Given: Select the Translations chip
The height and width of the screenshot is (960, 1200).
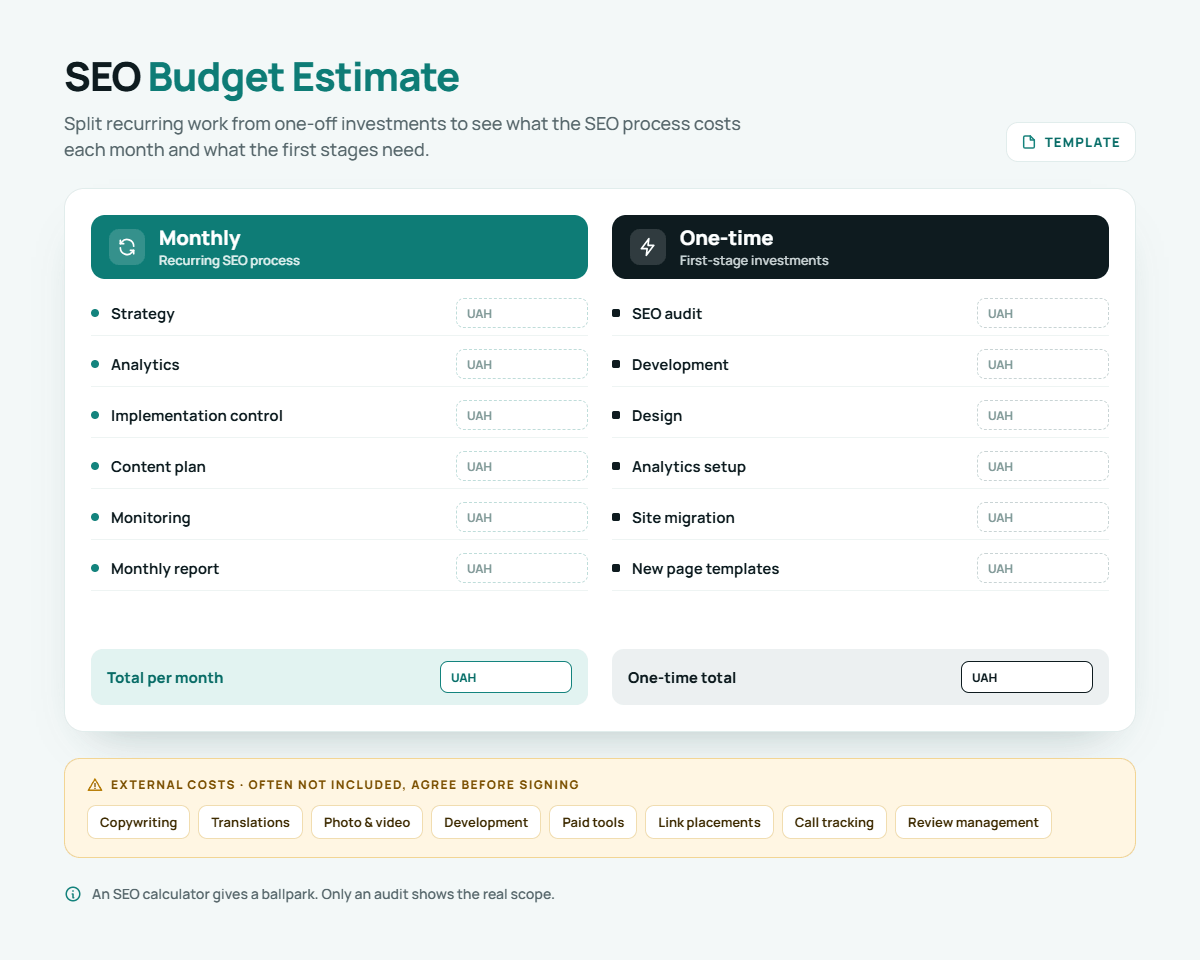Looking at the screenshot, I should click(x=251, y=822).
